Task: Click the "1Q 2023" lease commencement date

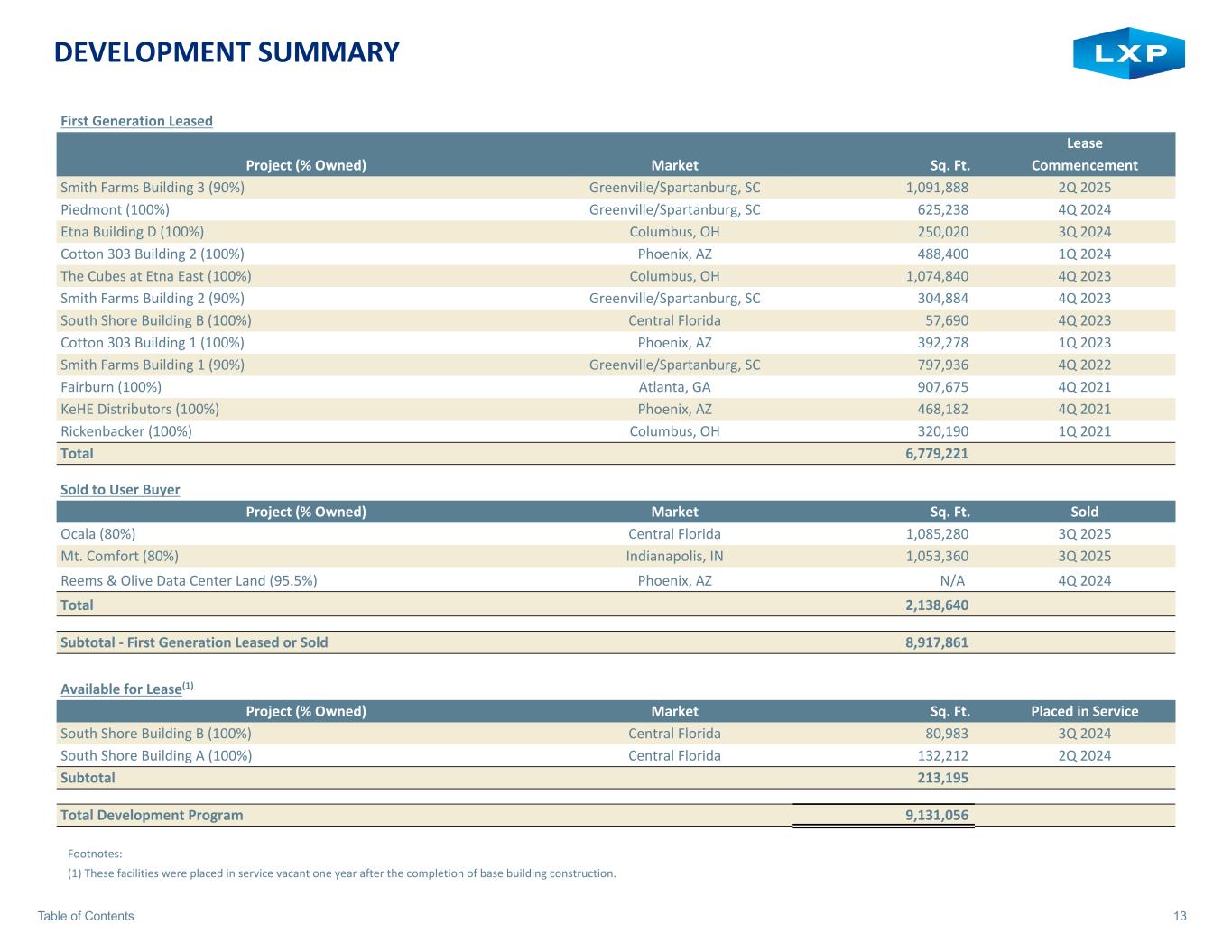Action: point(1084,343)
